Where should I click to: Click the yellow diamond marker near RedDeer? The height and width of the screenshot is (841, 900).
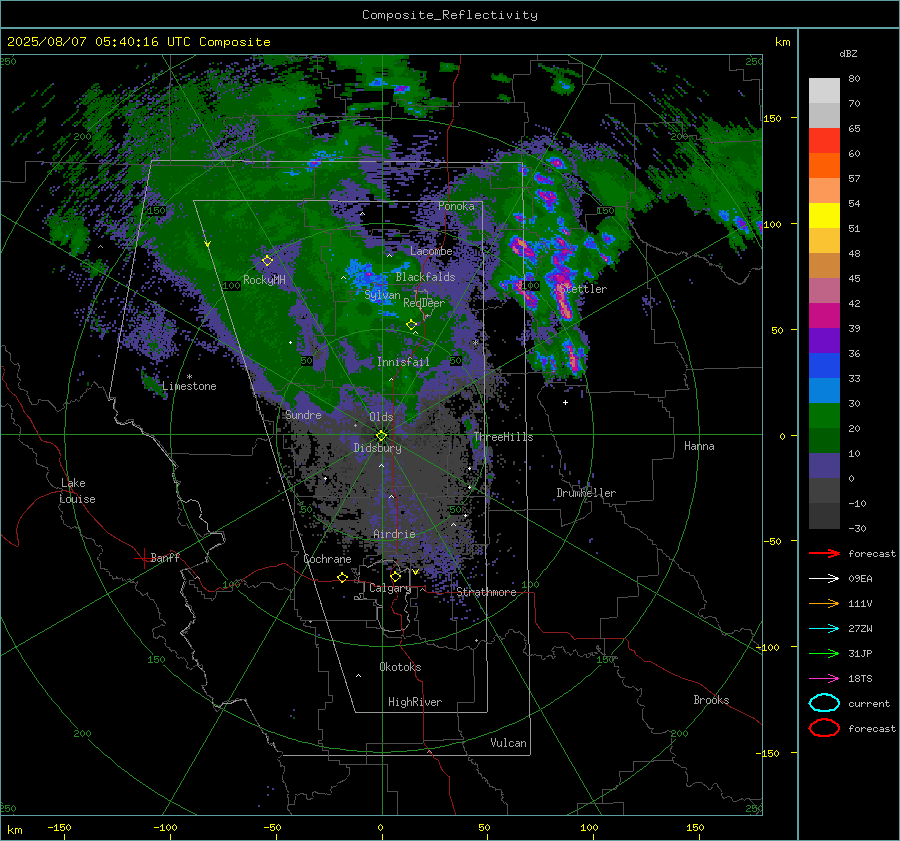point(411,324)
